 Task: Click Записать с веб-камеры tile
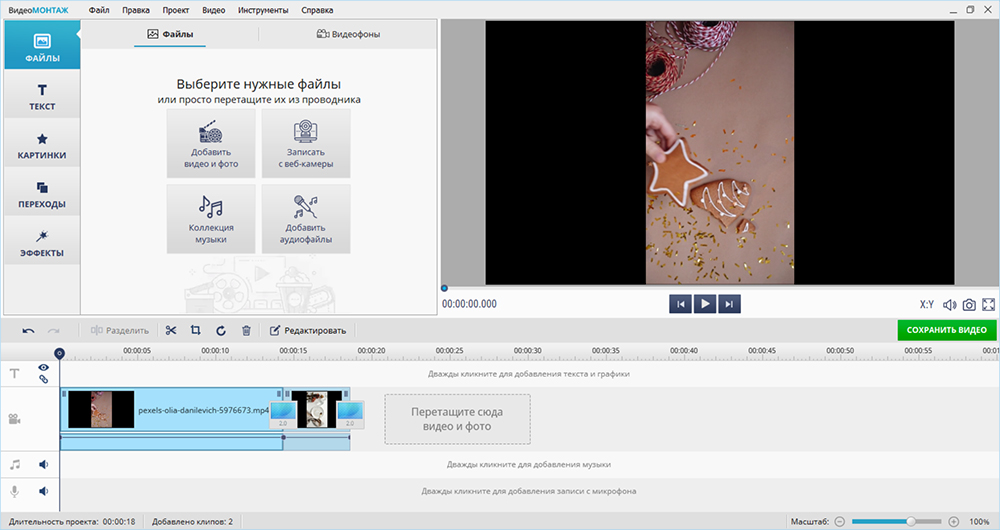pyautogui.click(x=305, y=144)
